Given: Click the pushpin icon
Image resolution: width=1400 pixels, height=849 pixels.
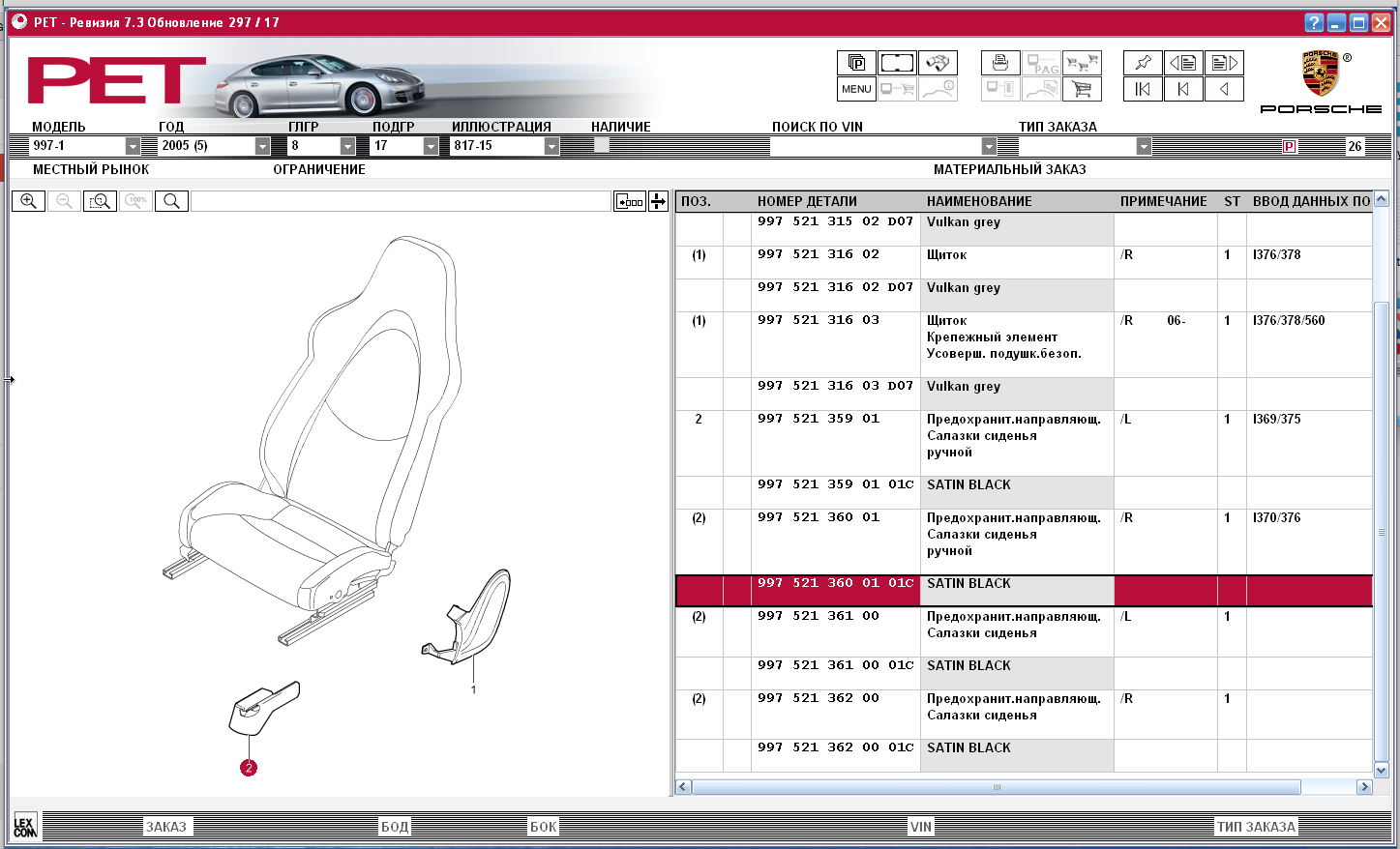Looking at the screenshot, I should pos(1143,63).
